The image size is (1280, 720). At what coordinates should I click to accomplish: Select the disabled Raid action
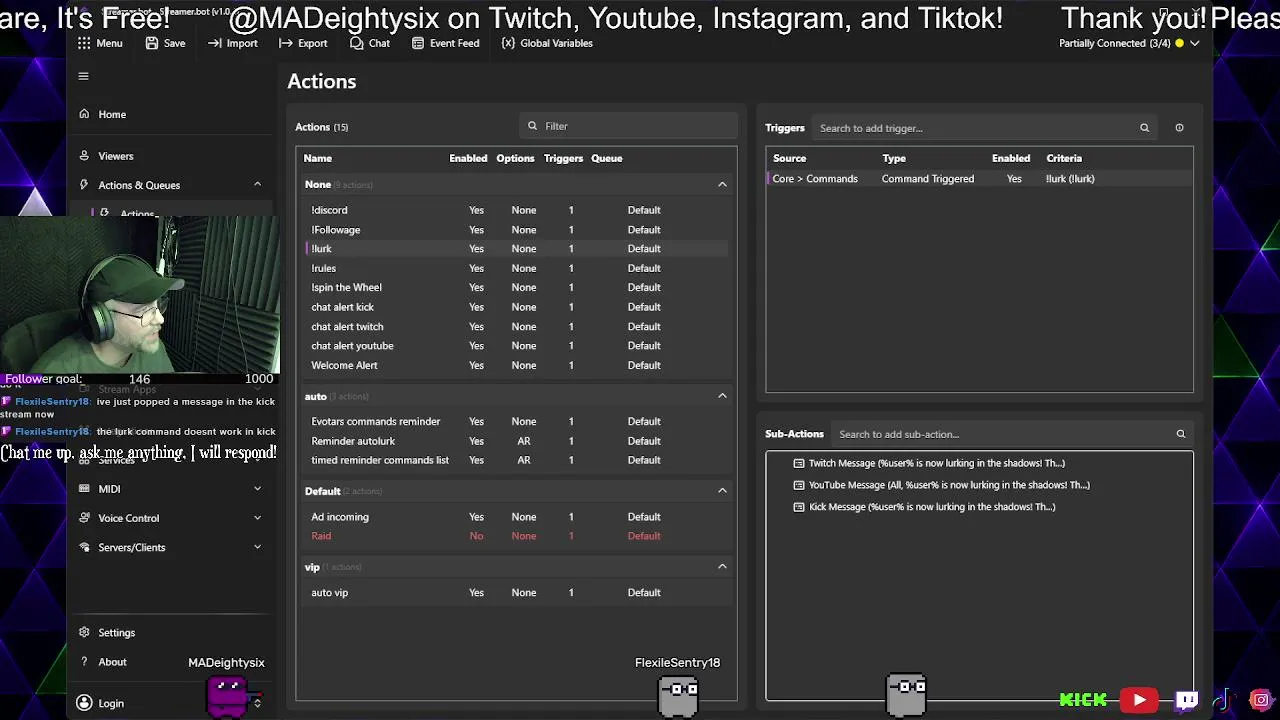(516, 536)
